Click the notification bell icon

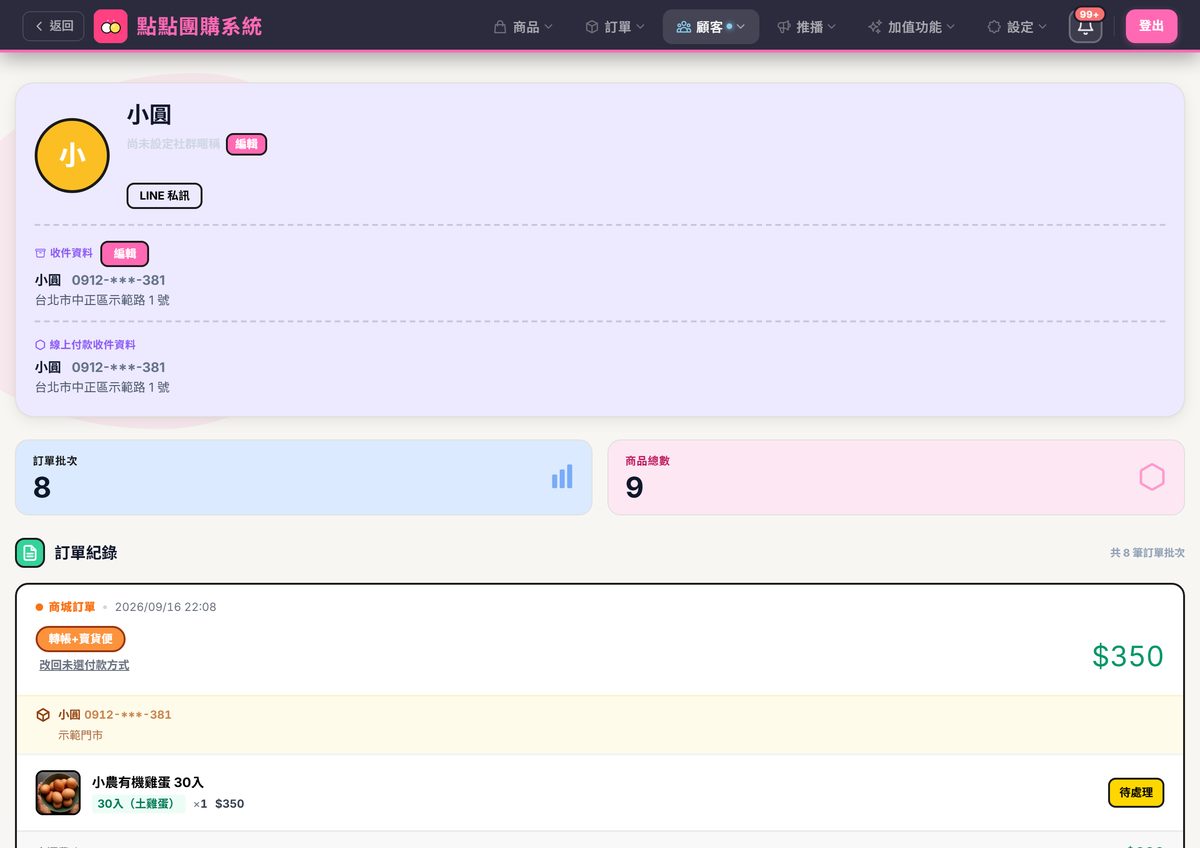[x=1085, y=27]
